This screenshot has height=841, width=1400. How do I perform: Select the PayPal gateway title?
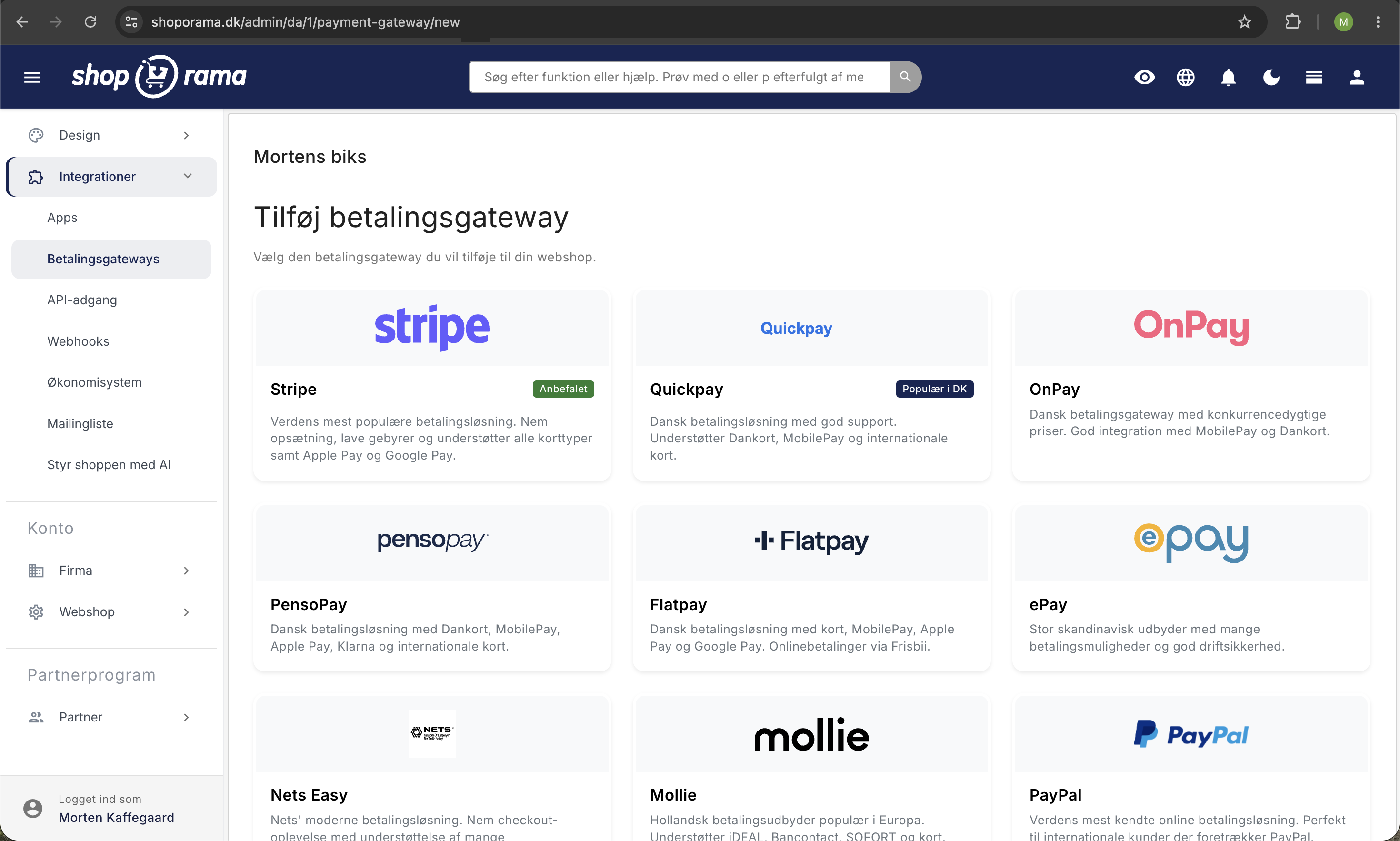[1055, 795]
